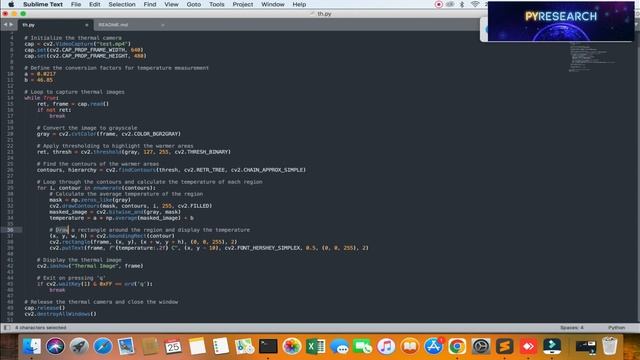640x360 pixels.
Task: Open the File menu
Action: click(76, 4)
